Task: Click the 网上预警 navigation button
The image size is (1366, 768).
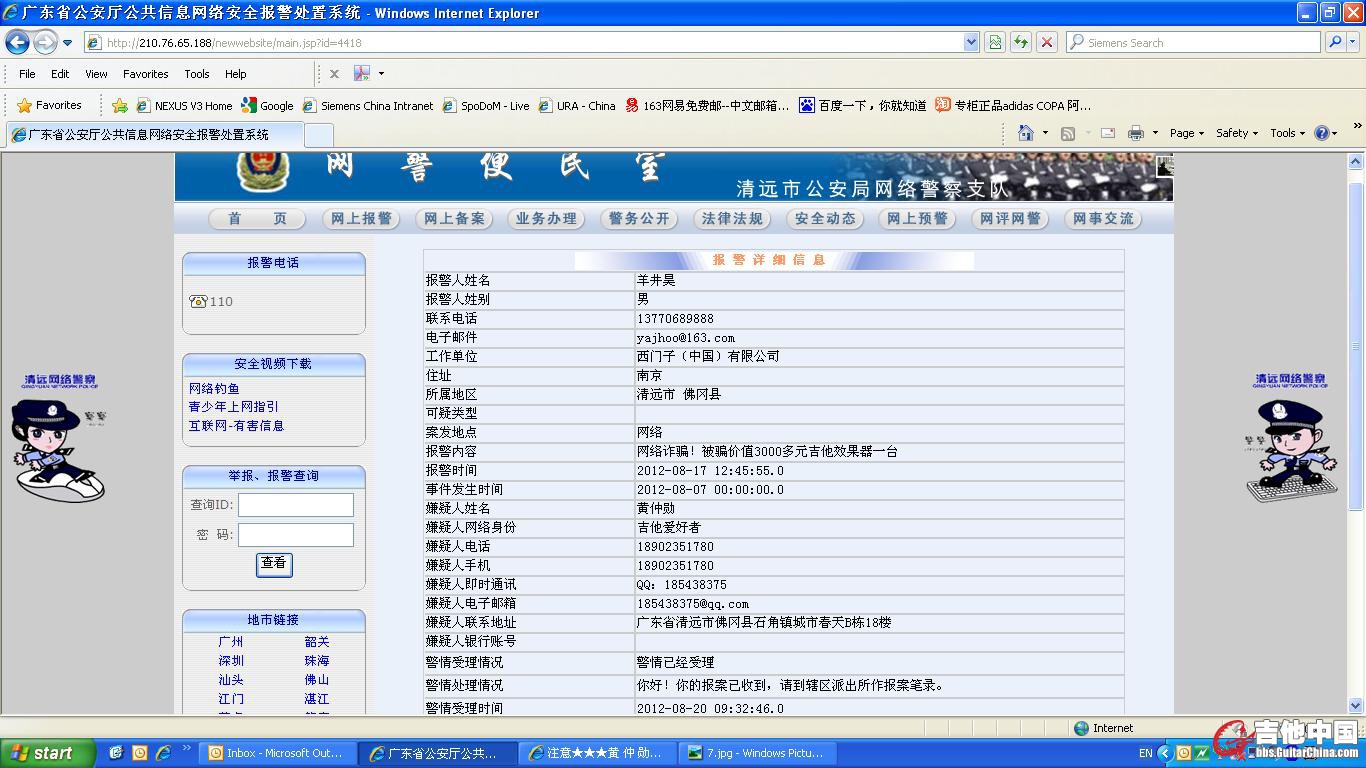Action: tap(917, 218)
